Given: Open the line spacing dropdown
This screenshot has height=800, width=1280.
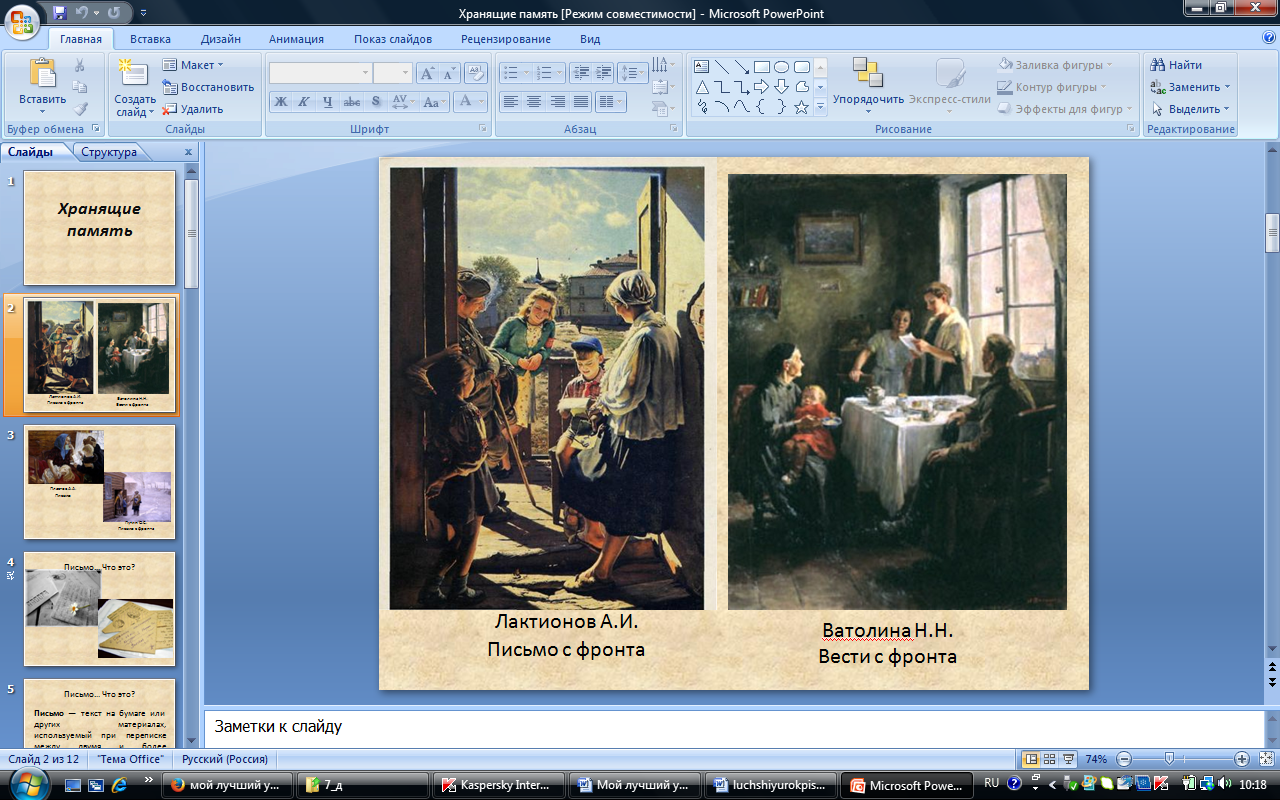Looking at the screenshot, I should pos(633,73).
